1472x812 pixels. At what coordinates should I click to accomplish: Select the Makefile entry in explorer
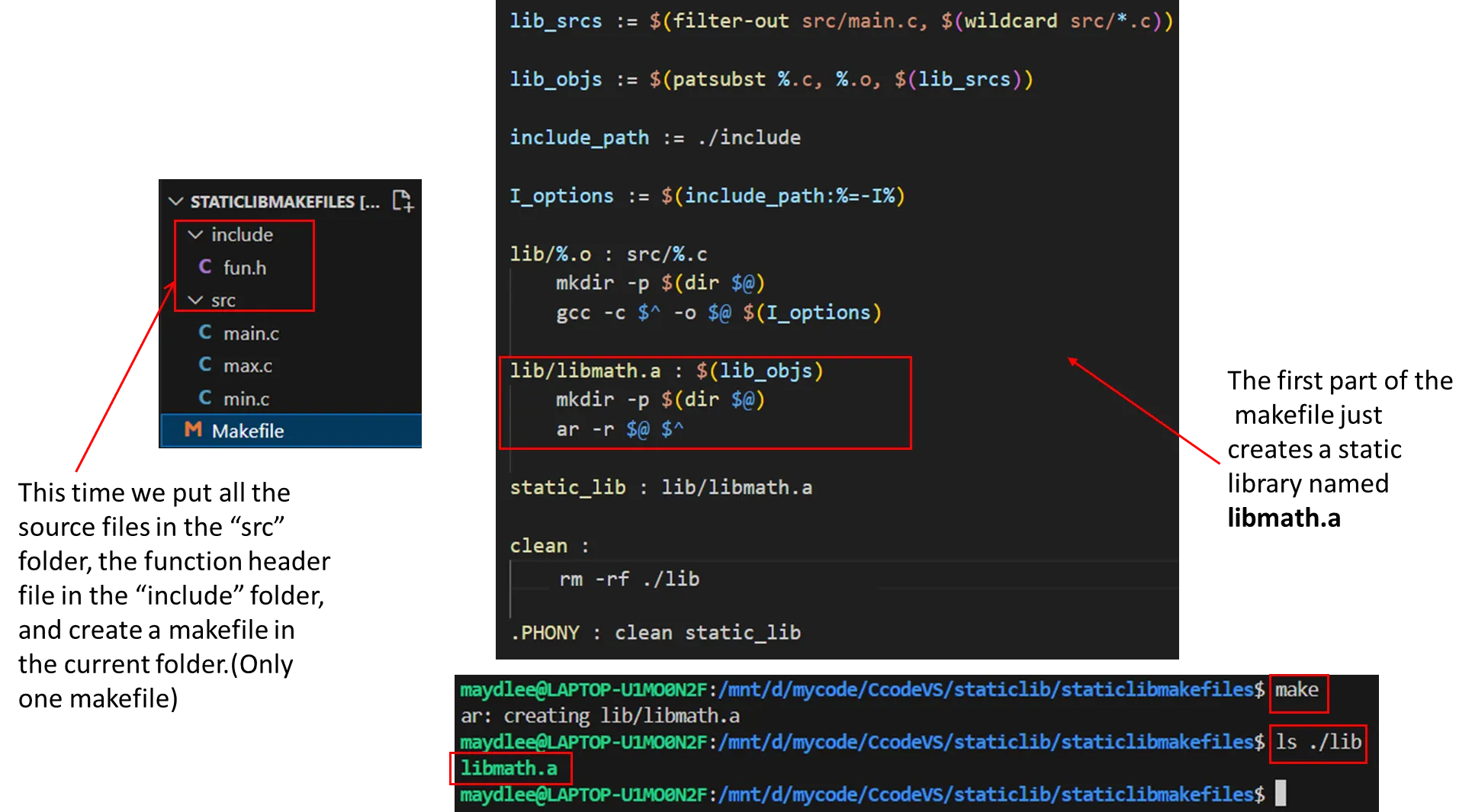point(248,431)
